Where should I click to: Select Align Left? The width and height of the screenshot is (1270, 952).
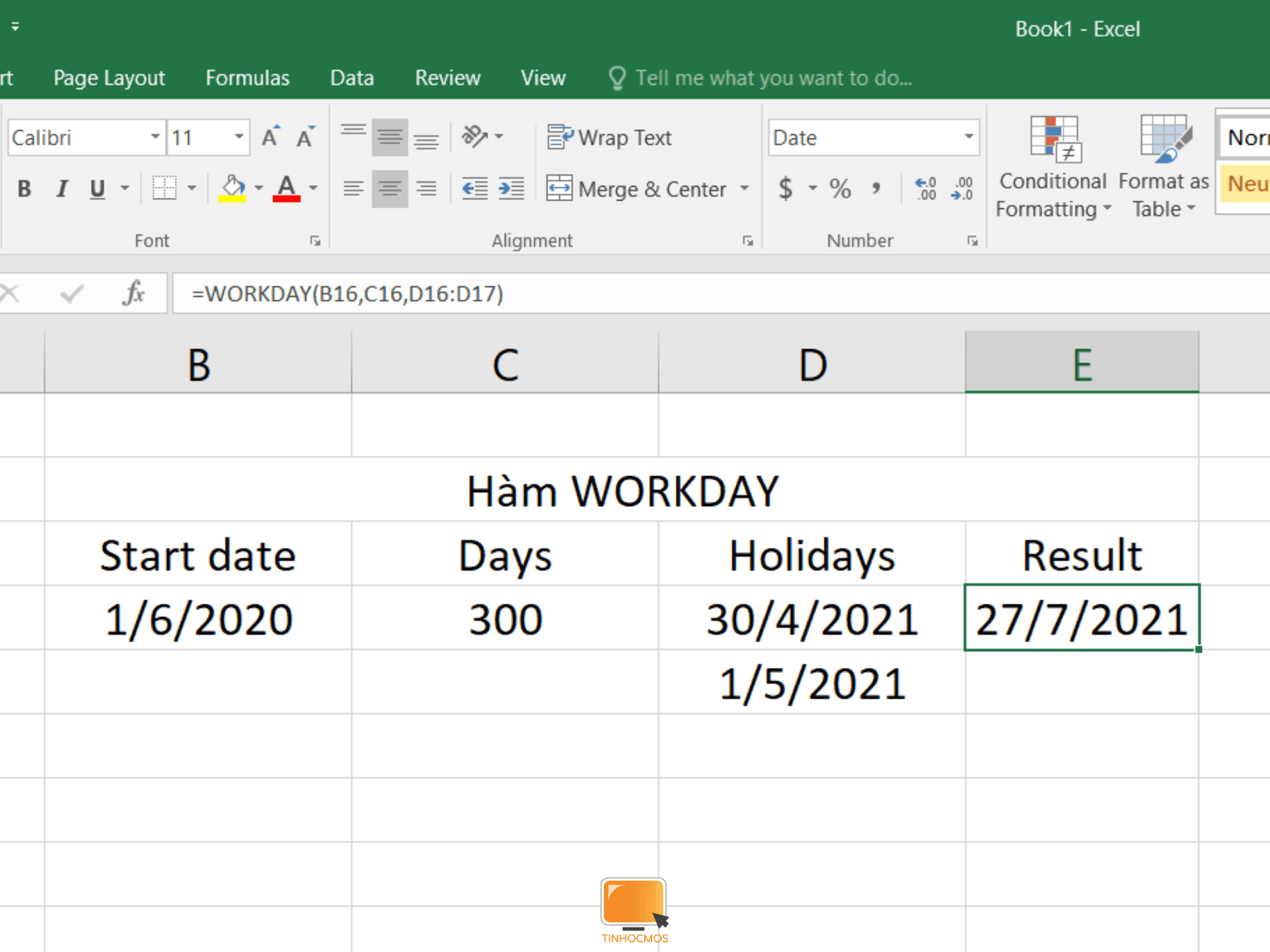(353, 188)
